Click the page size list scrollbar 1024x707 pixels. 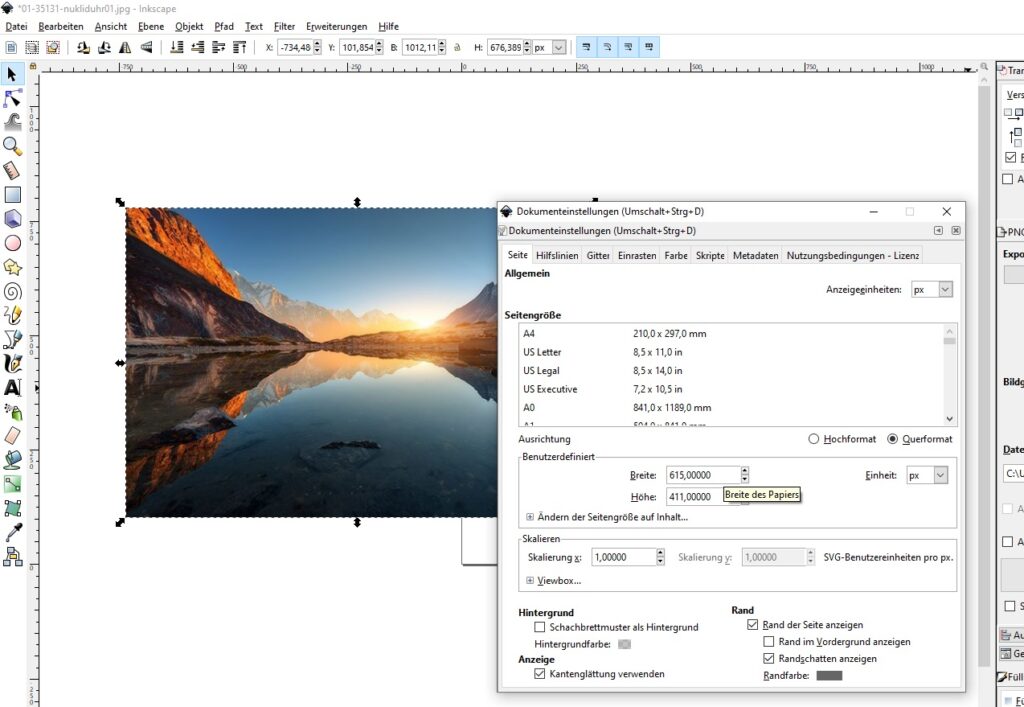click(x=949, y=375)
